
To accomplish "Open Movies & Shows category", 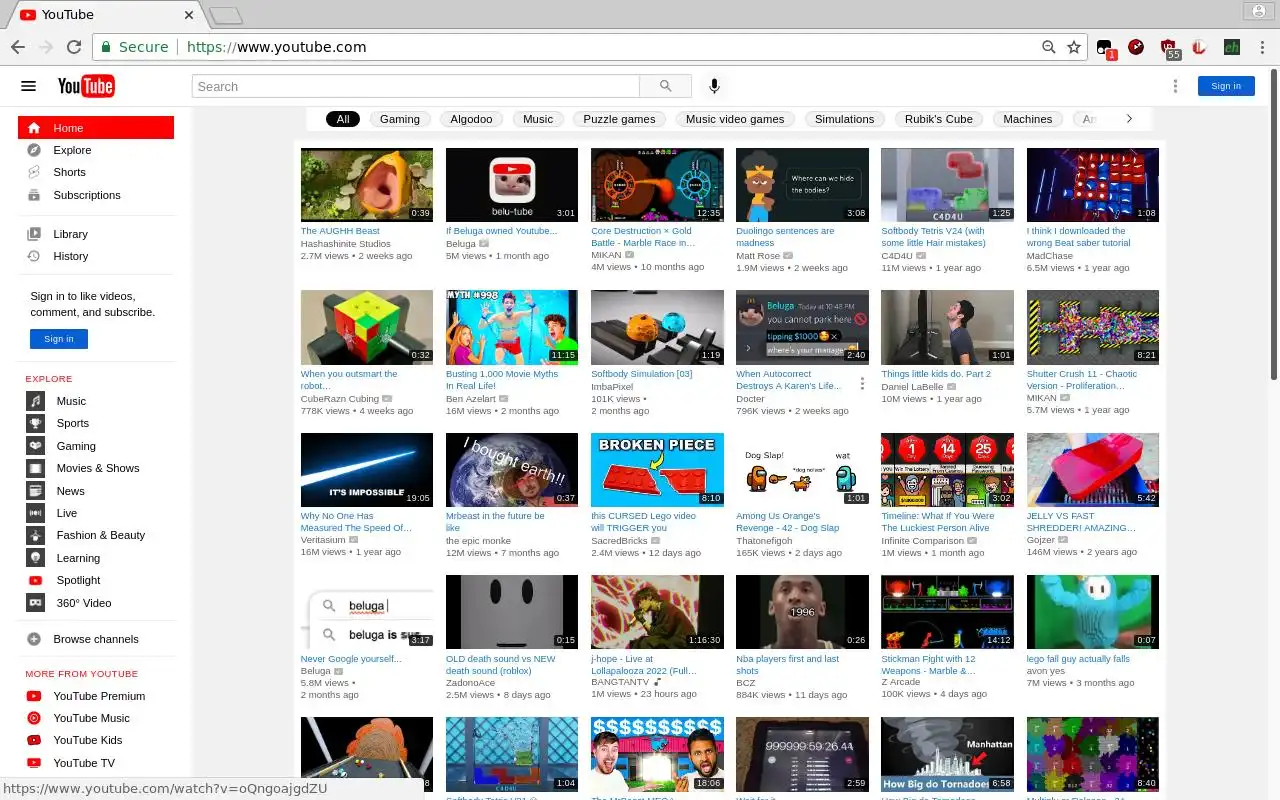I will pyautogui.click(x=96, y=468).
